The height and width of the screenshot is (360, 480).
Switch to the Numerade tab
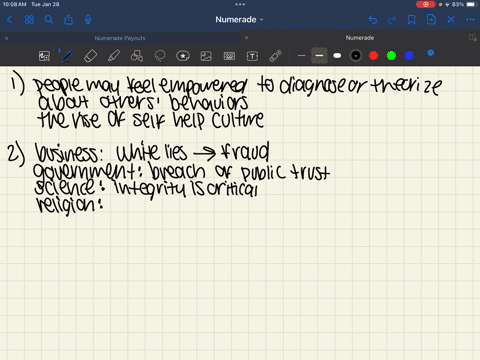point(360,38)
